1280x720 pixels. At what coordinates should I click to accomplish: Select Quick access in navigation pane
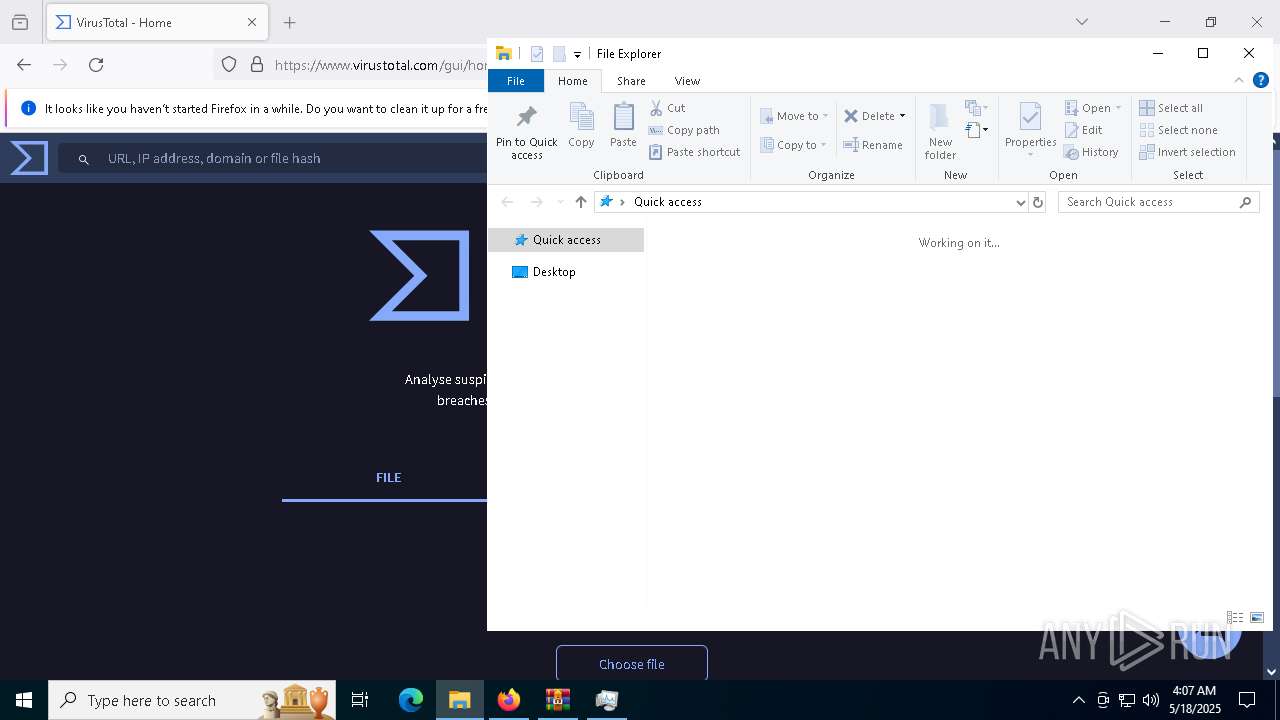(566, 240)
